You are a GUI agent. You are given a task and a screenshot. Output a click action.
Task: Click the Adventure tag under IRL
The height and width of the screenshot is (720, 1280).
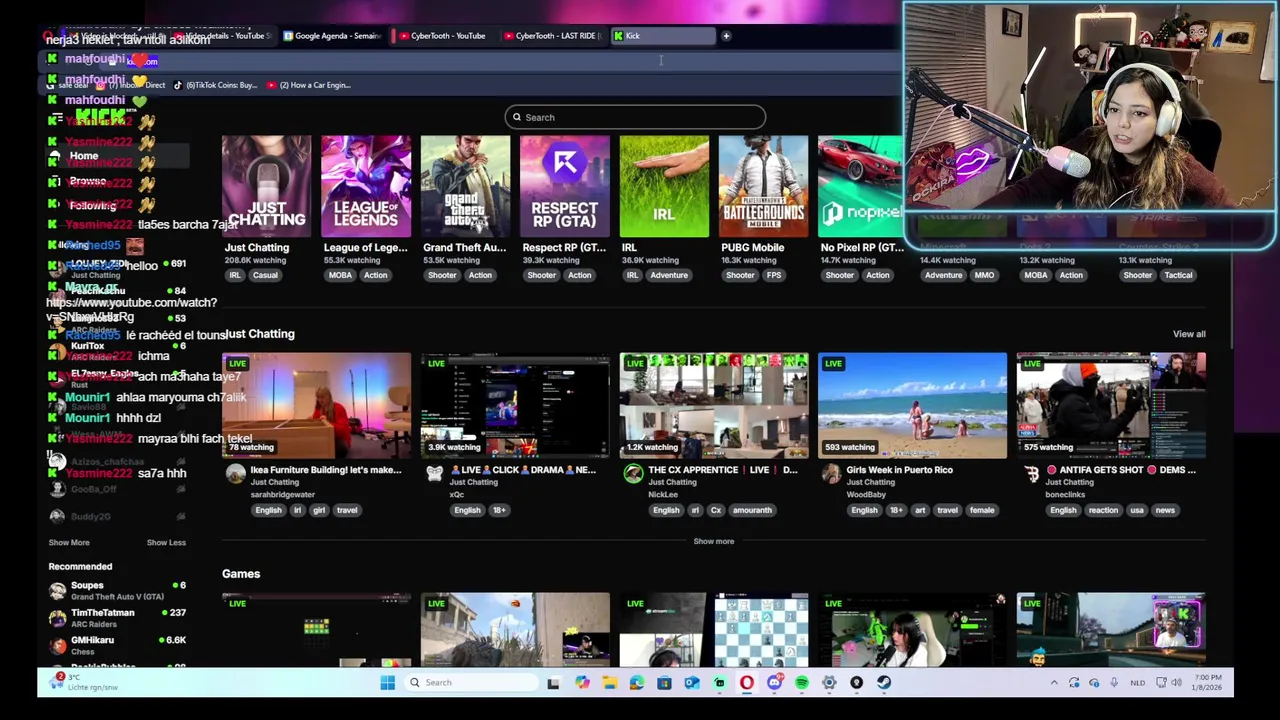point(669,275)
